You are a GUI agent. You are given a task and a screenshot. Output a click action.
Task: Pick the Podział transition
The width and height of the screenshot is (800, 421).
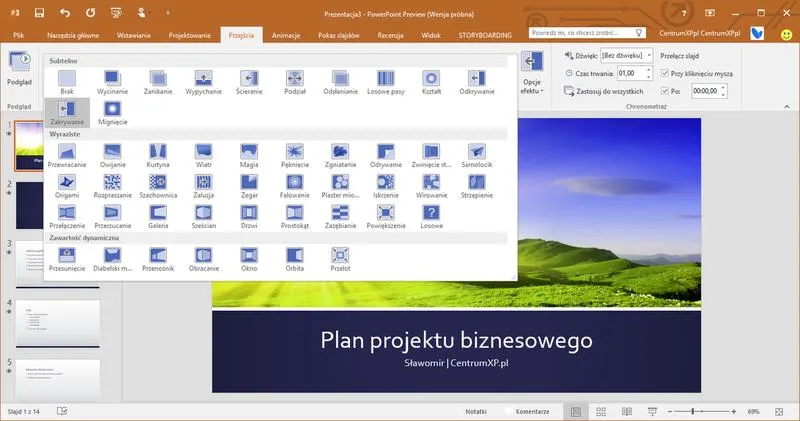point(295,83)
